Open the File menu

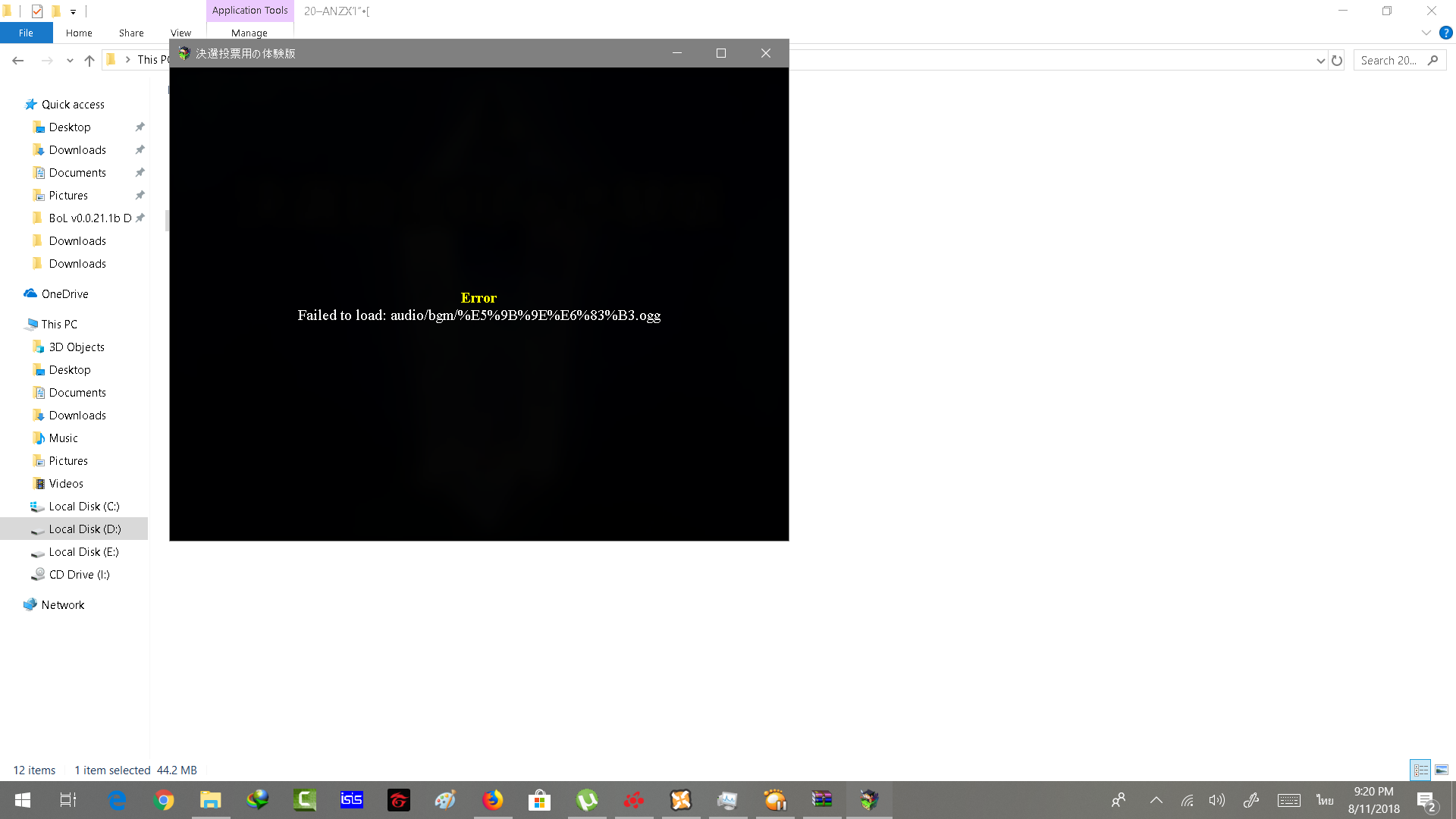[x=27, y=33]
